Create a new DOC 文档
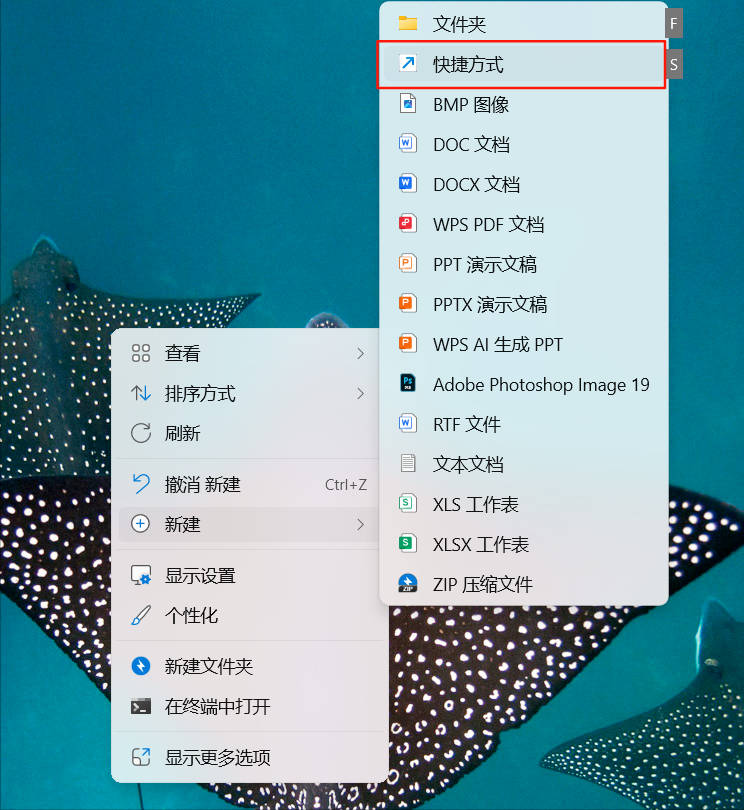 pyautogui.click(x=523, y=144)
